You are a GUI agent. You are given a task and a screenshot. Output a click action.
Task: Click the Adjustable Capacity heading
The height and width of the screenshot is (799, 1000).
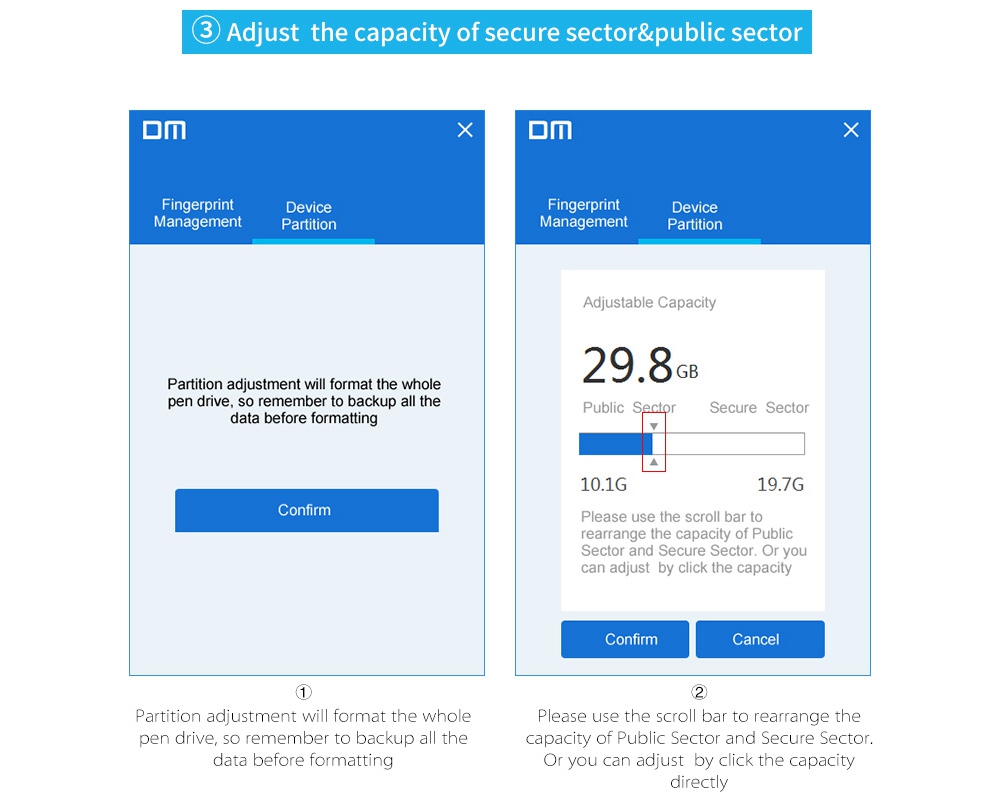point(650,302)
